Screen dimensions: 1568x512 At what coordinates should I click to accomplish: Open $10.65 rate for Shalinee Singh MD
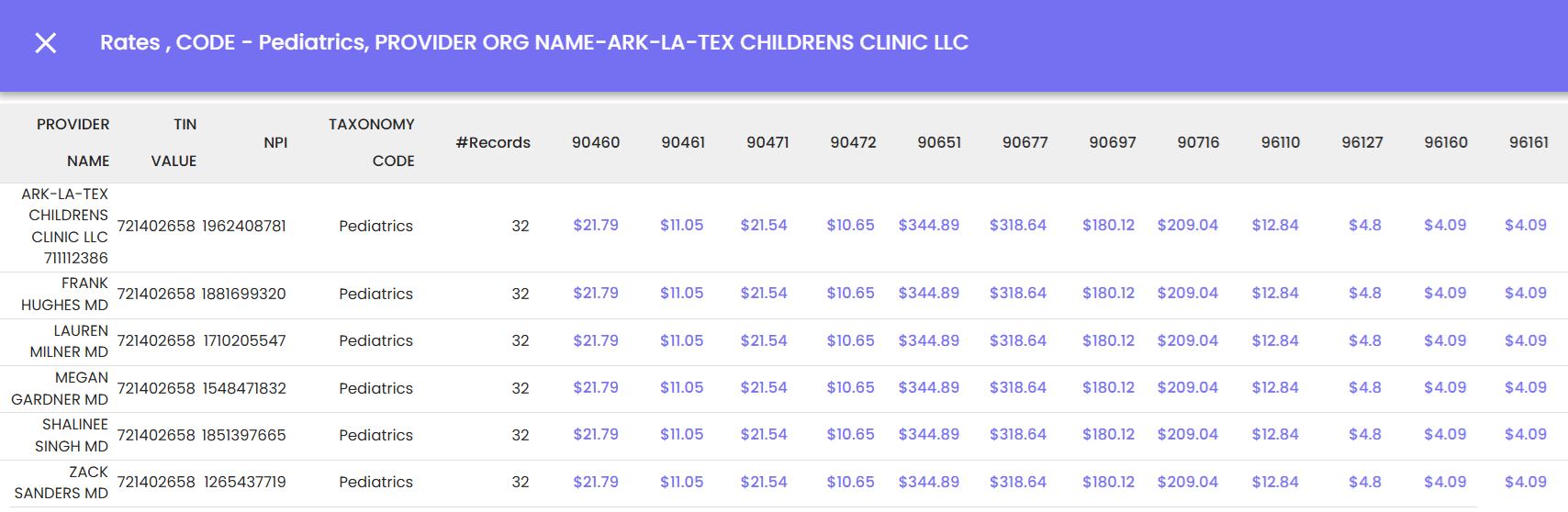pyautogui.click(x=850, y=434)
